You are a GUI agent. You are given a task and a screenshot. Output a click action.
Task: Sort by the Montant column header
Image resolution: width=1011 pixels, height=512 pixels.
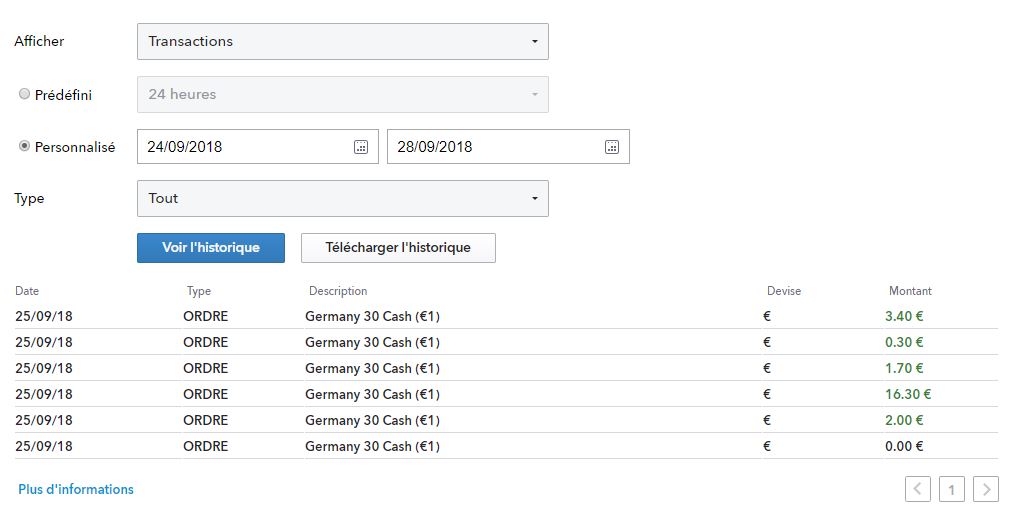coord(910,291)
